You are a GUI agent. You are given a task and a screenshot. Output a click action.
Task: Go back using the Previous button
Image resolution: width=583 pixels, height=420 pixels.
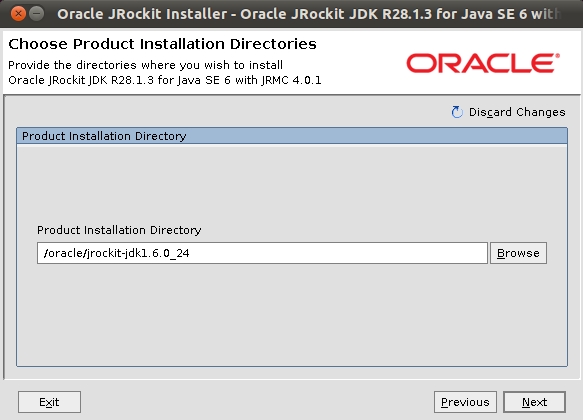point(465,402)
